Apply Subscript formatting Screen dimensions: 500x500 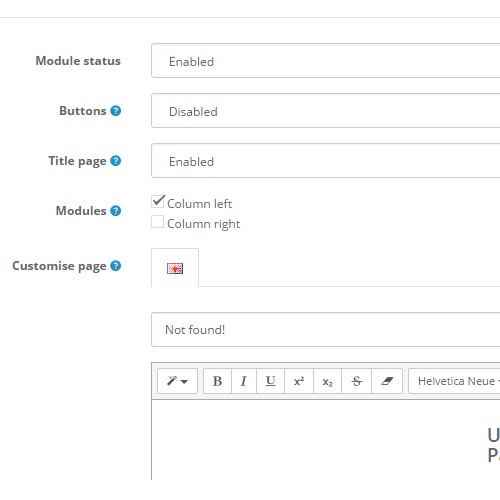point(327,381)
